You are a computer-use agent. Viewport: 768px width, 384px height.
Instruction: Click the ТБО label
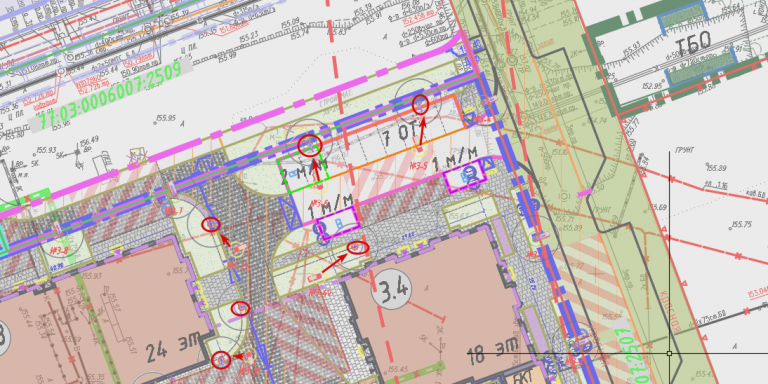point(693,44)
